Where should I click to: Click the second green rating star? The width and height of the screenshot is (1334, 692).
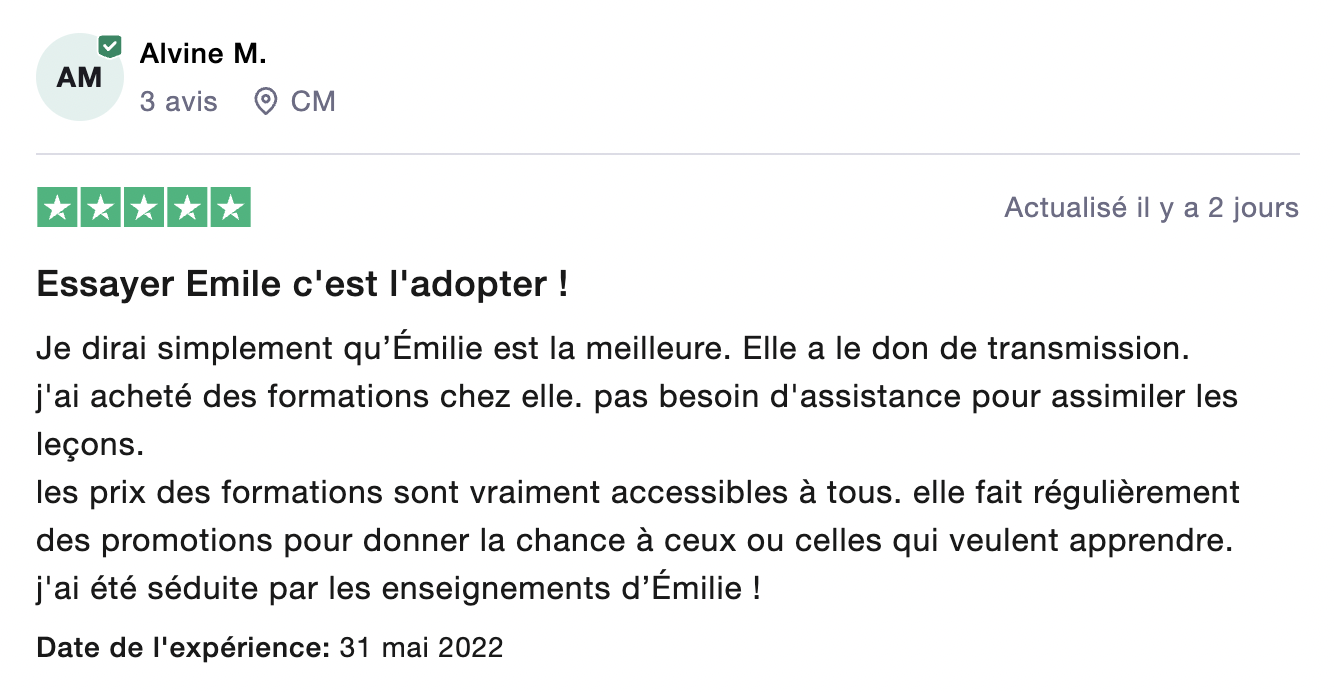pyautogui.click(x=101, y=208)
